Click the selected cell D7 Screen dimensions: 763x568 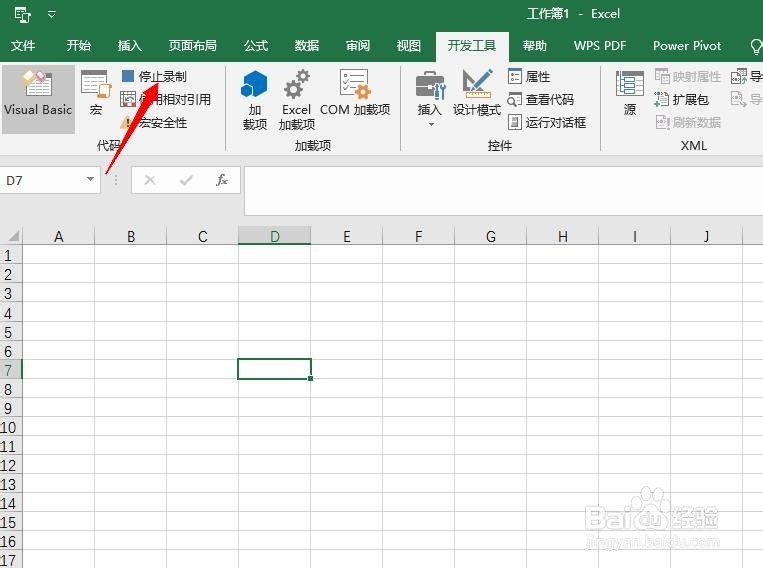tap(274, 369)
